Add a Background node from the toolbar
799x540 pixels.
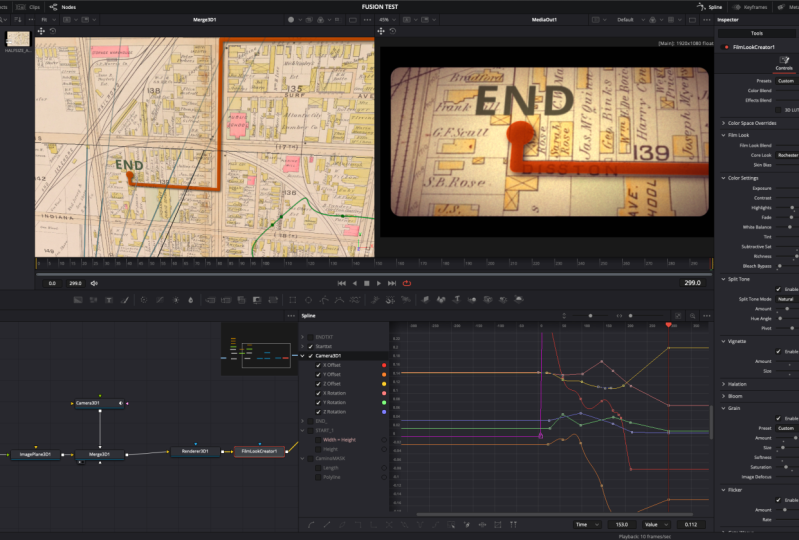[78, 300]
